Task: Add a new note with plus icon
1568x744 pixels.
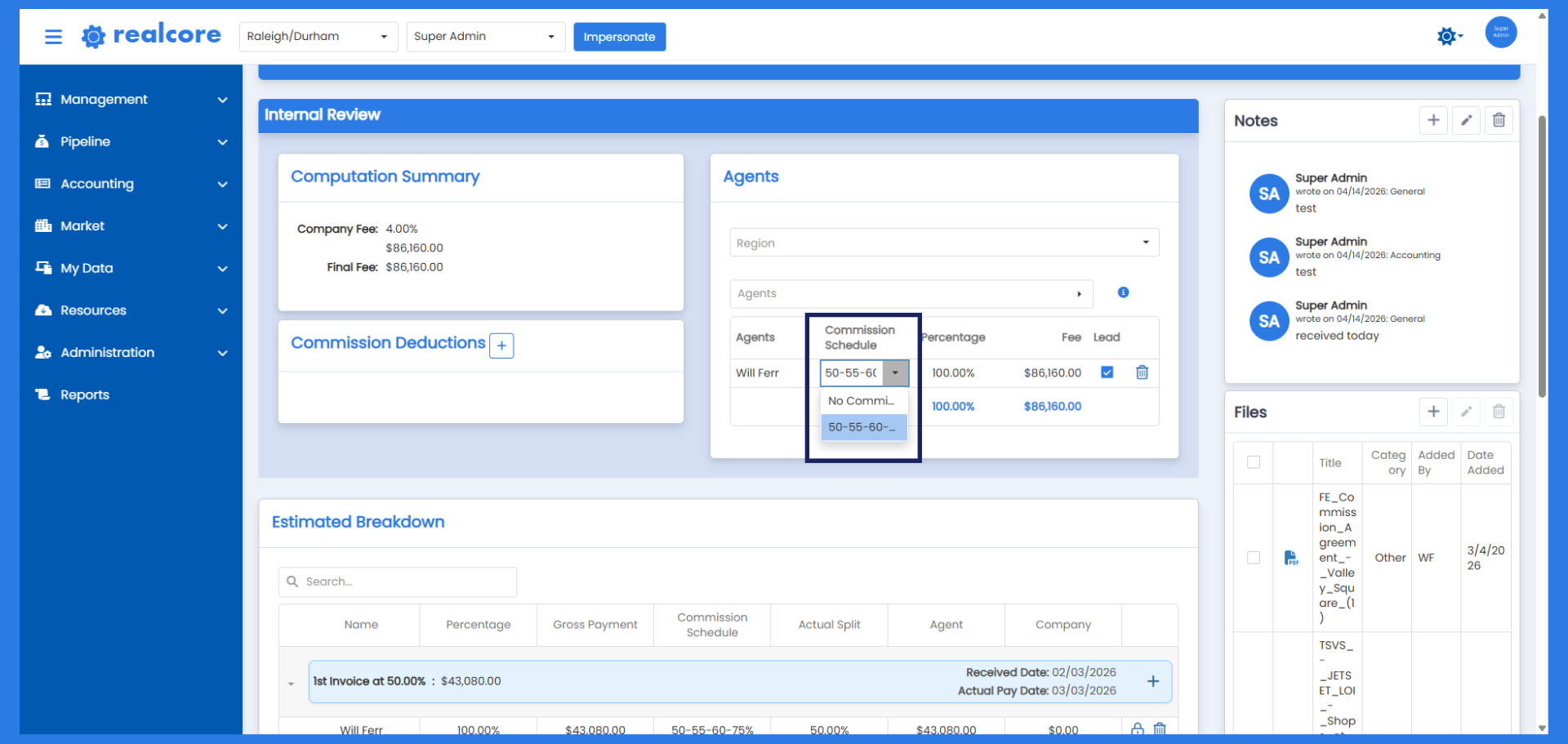Action: (x=1433, y=120)
